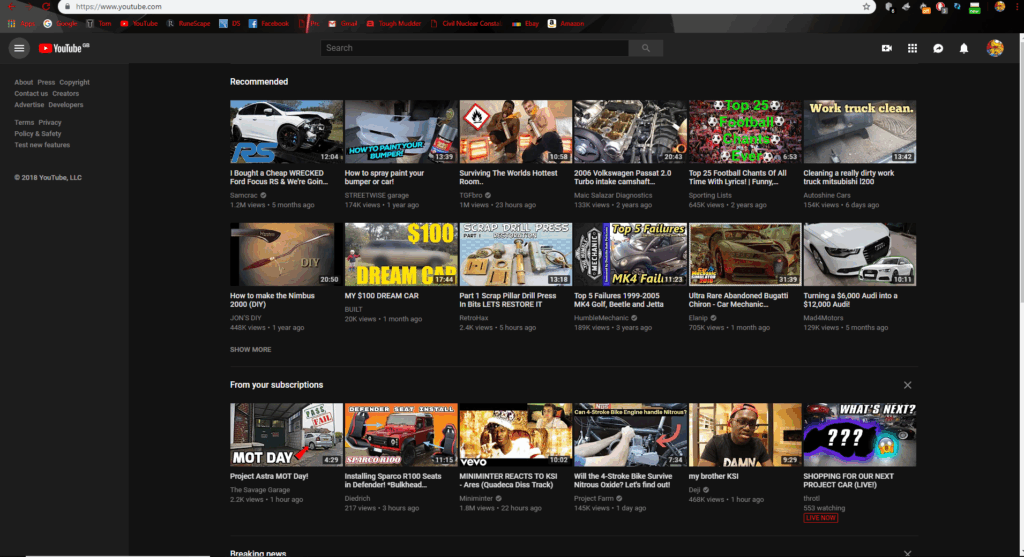Click the Test new features link
Screen dimensions: 1024x557
click(x=42, y=145)
